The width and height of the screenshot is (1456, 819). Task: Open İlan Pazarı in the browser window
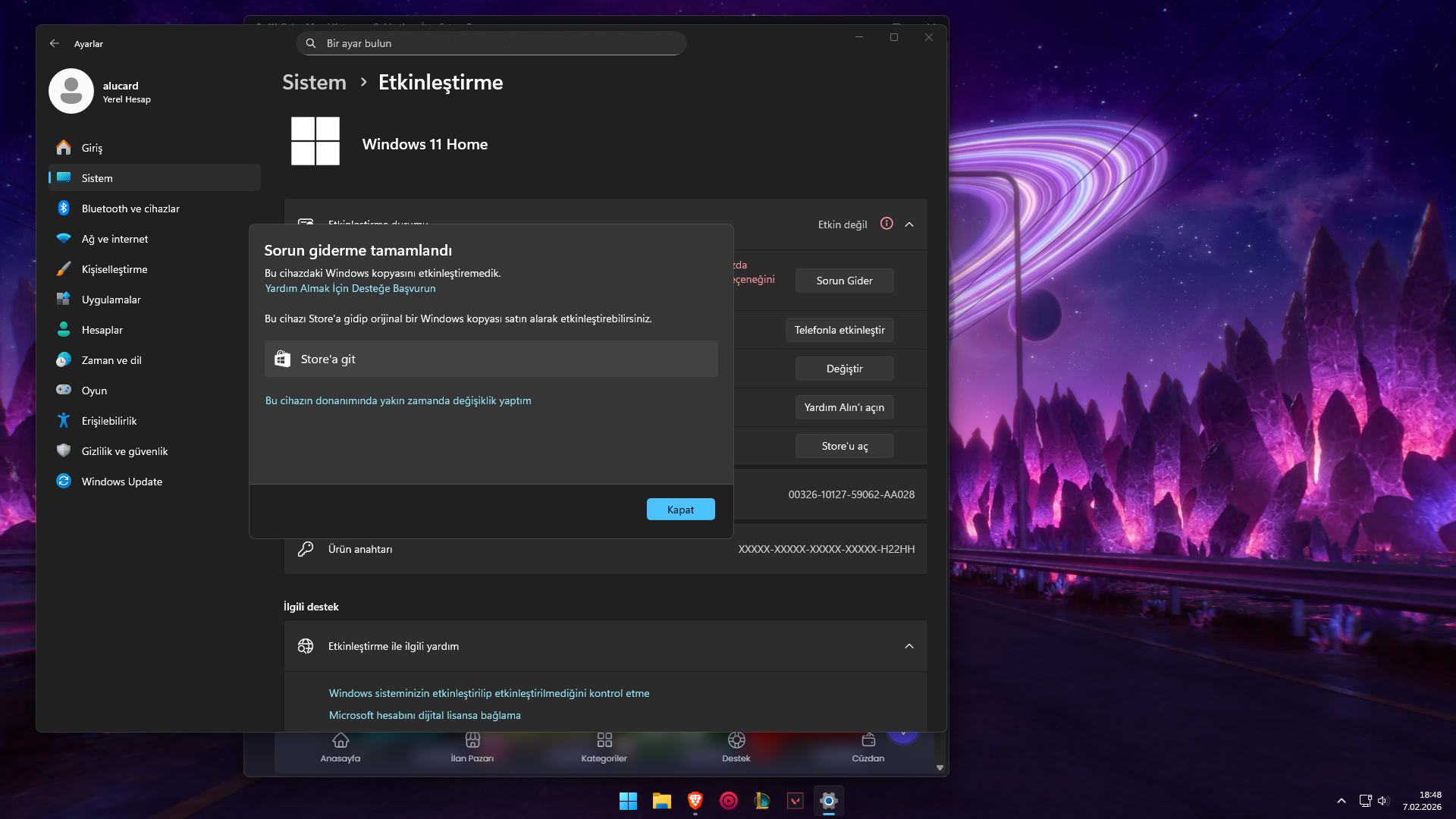pyautogui.click(x=472, y=747)
